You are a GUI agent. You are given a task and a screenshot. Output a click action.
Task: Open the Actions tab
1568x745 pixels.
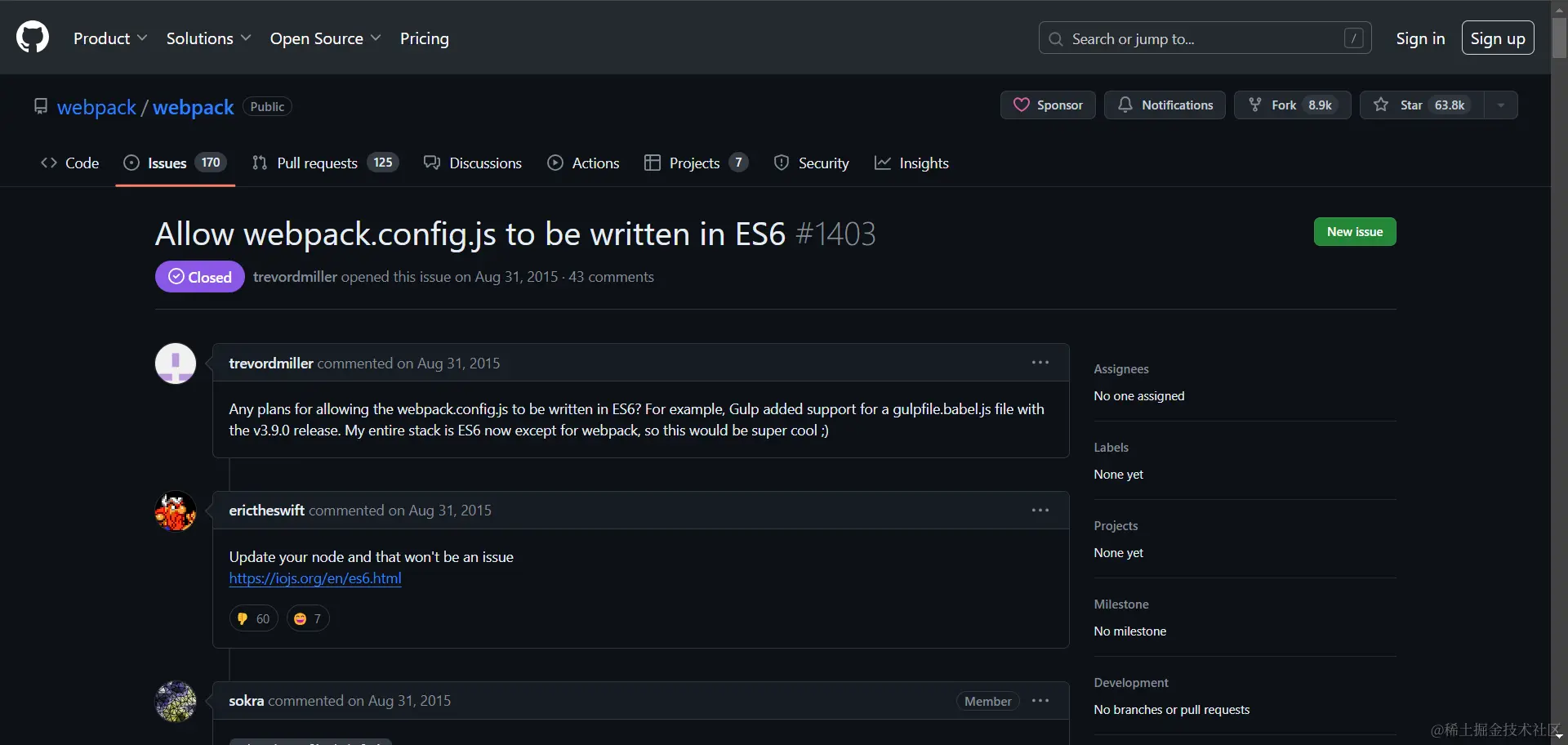[x=583, y=163]
